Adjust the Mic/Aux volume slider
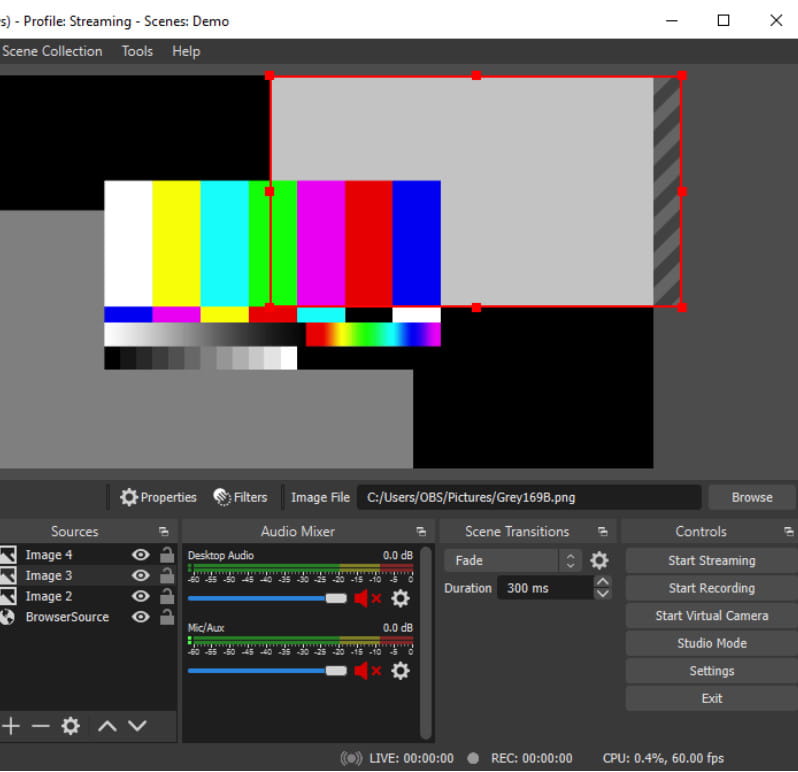This screenshot has width=798, height=772. pos(267,671)
